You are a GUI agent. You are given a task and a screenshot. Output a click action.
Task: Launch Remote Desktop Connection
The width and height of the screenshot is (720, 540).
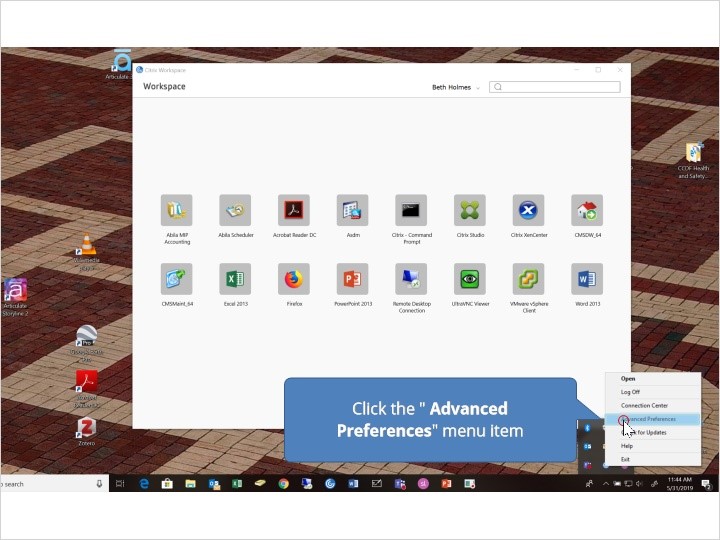pos(411,279)
